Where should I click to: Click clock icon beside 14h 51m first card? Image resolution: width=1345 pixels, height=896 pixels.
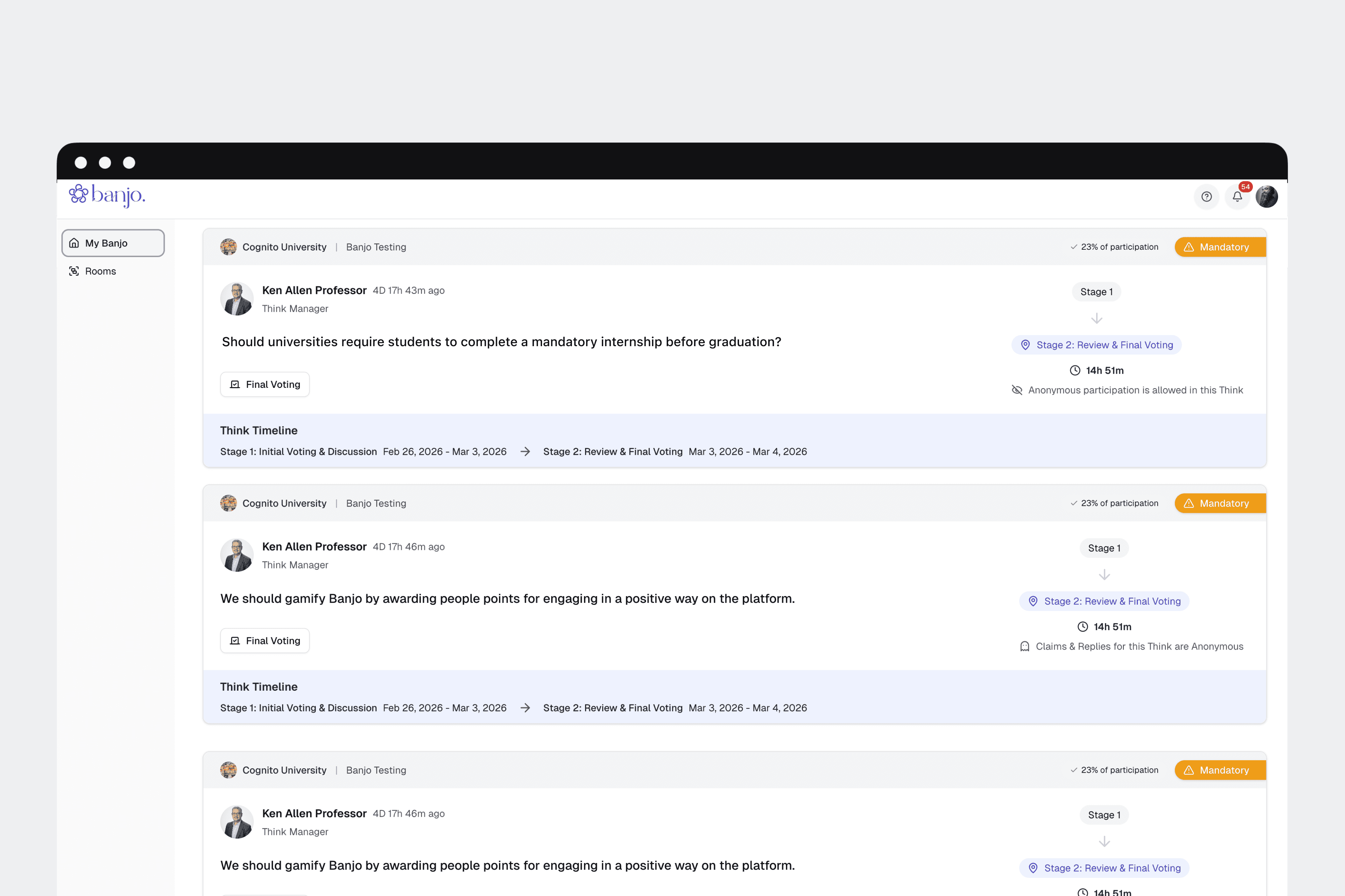point(1075,370)
